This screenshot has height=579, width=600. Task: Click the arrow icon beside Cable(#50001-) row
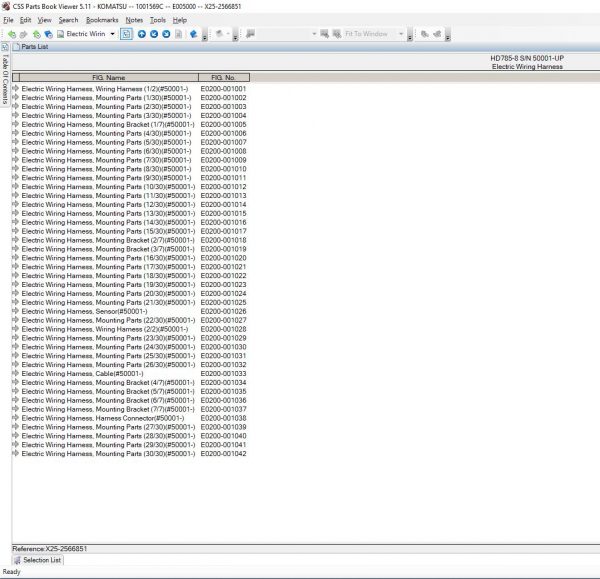[x=16, y=373]
